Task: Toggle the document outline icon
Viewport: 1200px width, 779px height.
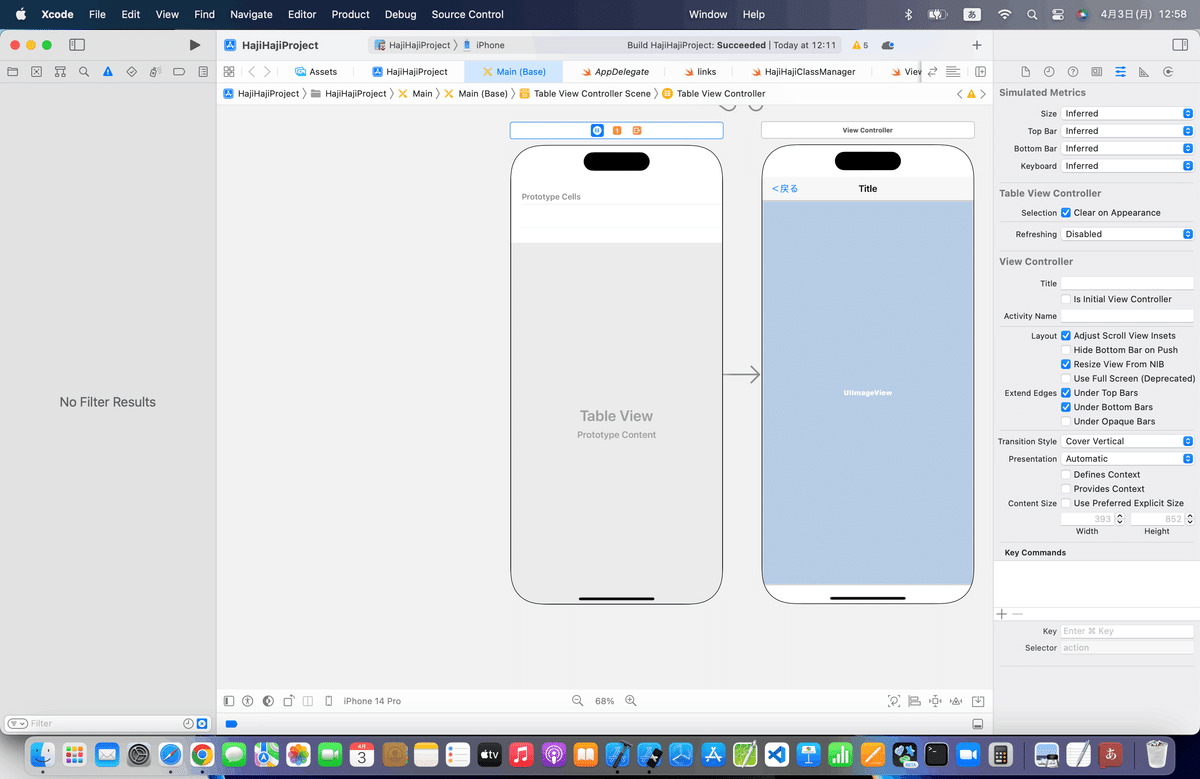Action: pos(229,701)
